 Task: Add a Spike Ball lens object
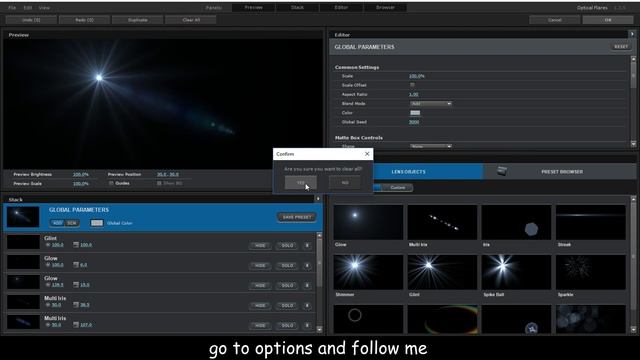coord(516,272)
